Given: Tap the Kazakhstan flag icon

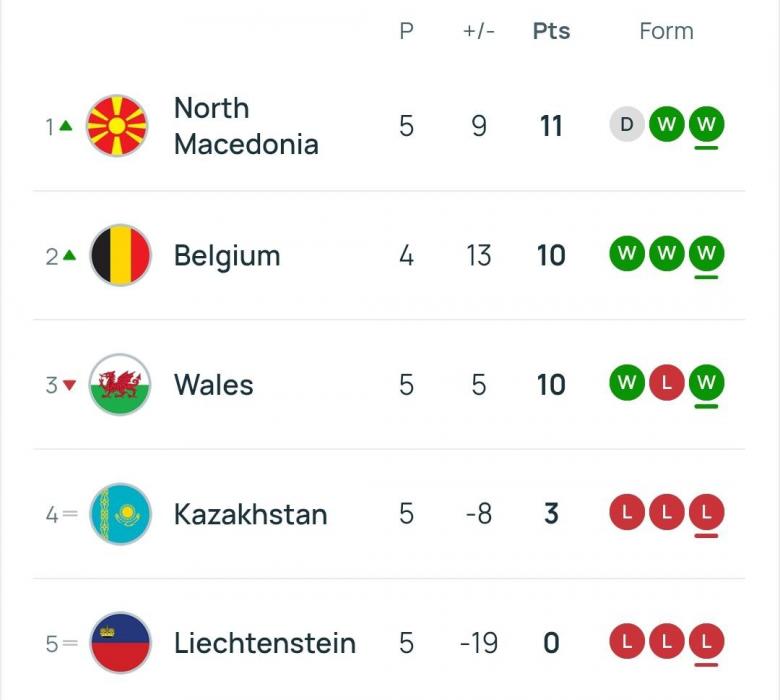Looking at the screenshot, I should (x=120, y=514).
